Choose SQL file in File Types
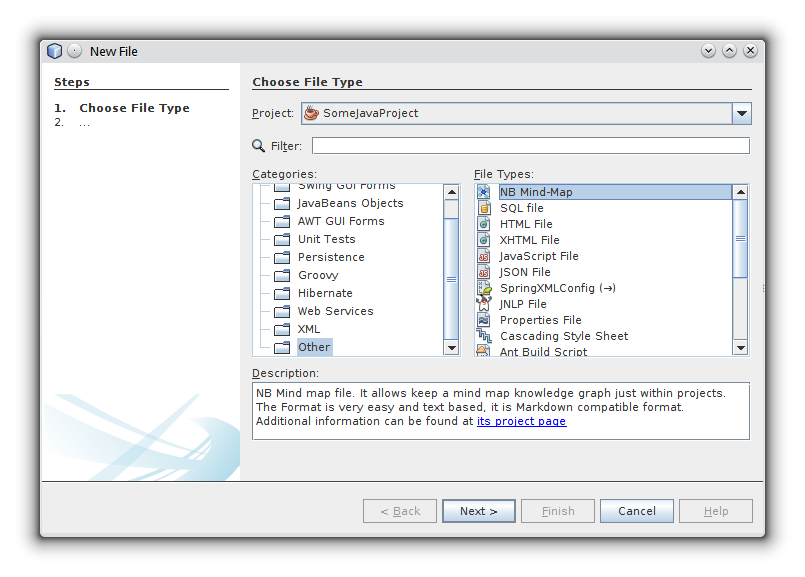This screenshot has width=805, height=577. [x=604, y=208]
